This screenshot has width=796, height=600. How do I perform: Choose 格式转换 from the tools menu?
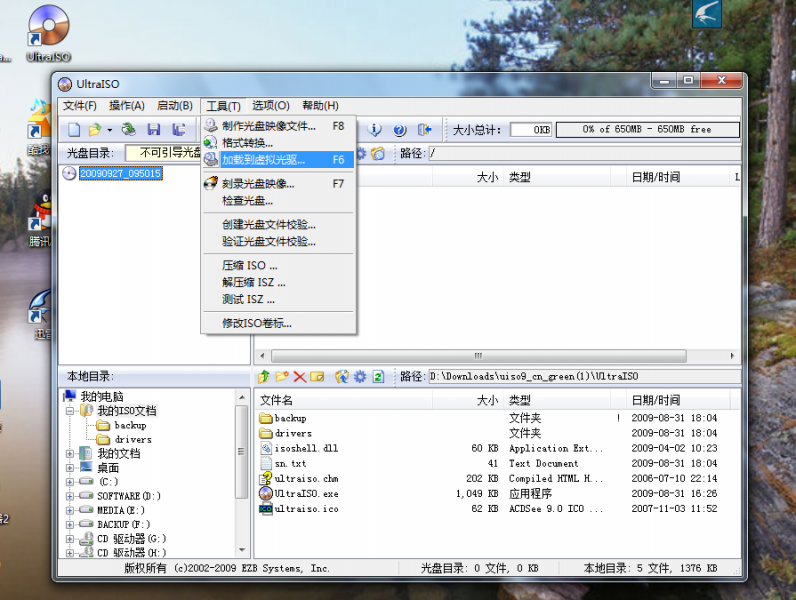click(278, 143)
